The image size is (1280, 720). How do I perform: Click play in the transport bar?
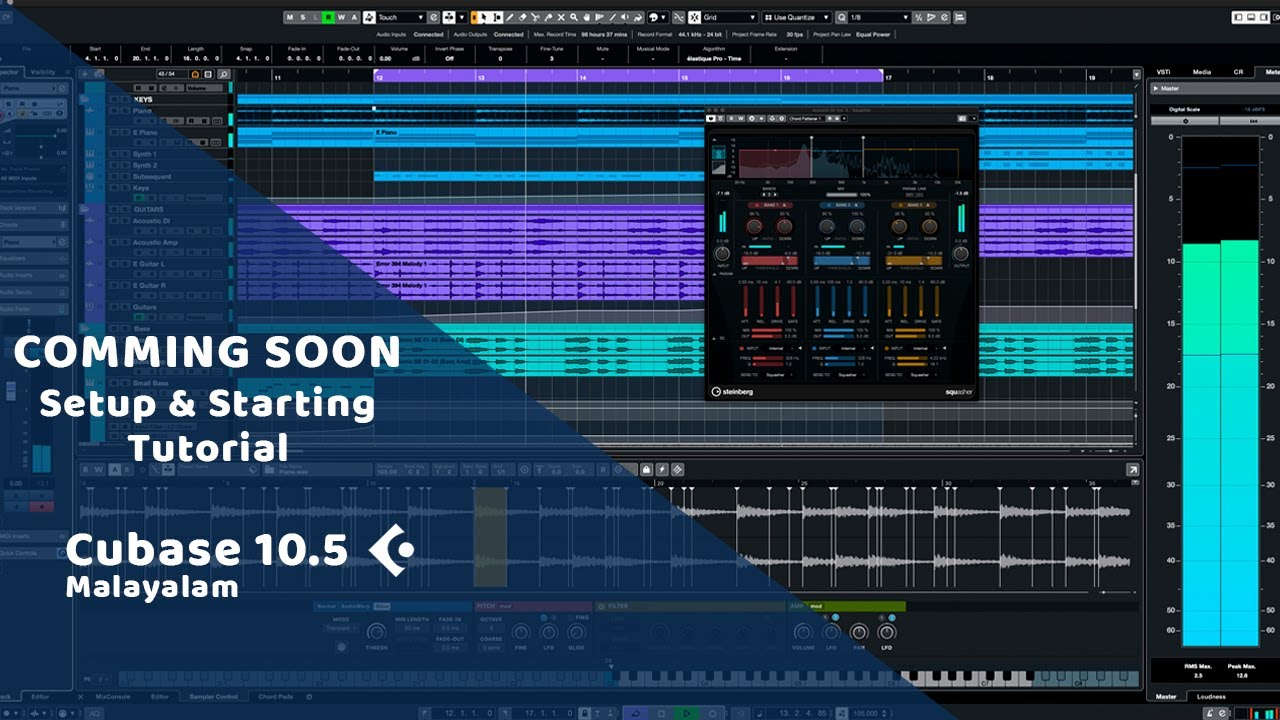(687, 713)
